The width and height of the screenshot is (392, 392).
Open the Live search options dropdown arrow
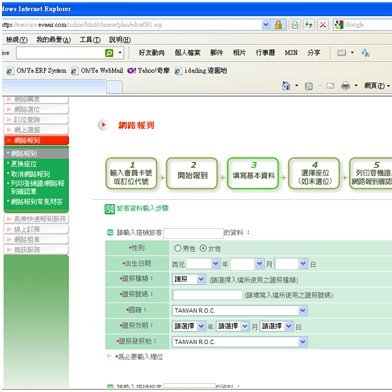coord(120,53)
